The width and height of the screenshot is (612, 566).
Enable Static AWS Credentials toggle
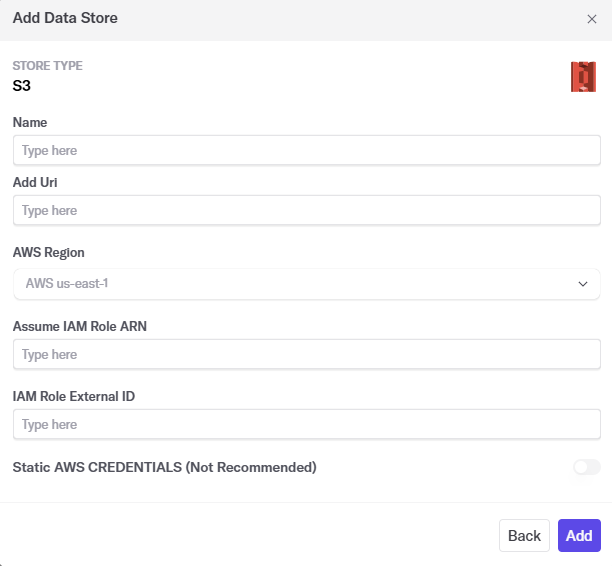(586, 467)
